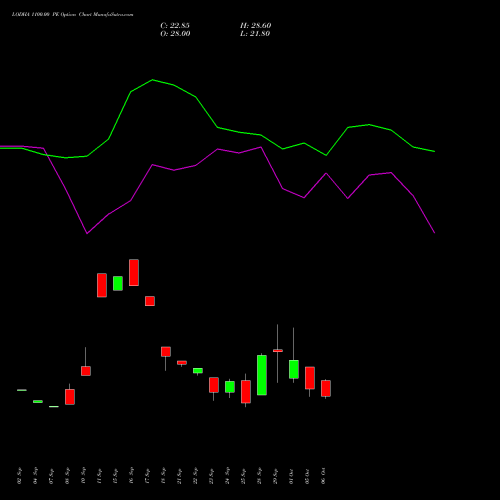Select the 16 Sep date label
The image size is (500, 500).
[131, 476]
